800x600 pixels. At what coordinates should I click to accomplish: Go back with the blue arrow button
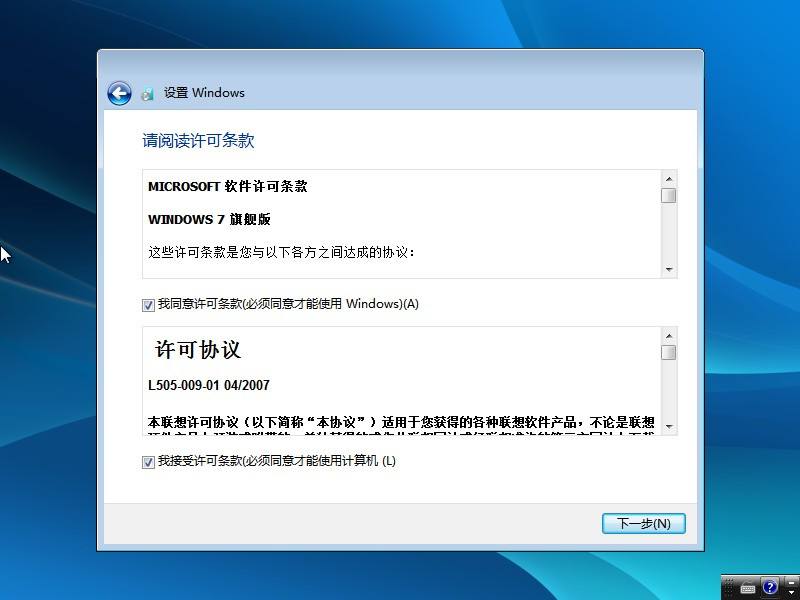pyautogui.click(x=119, y=93)
